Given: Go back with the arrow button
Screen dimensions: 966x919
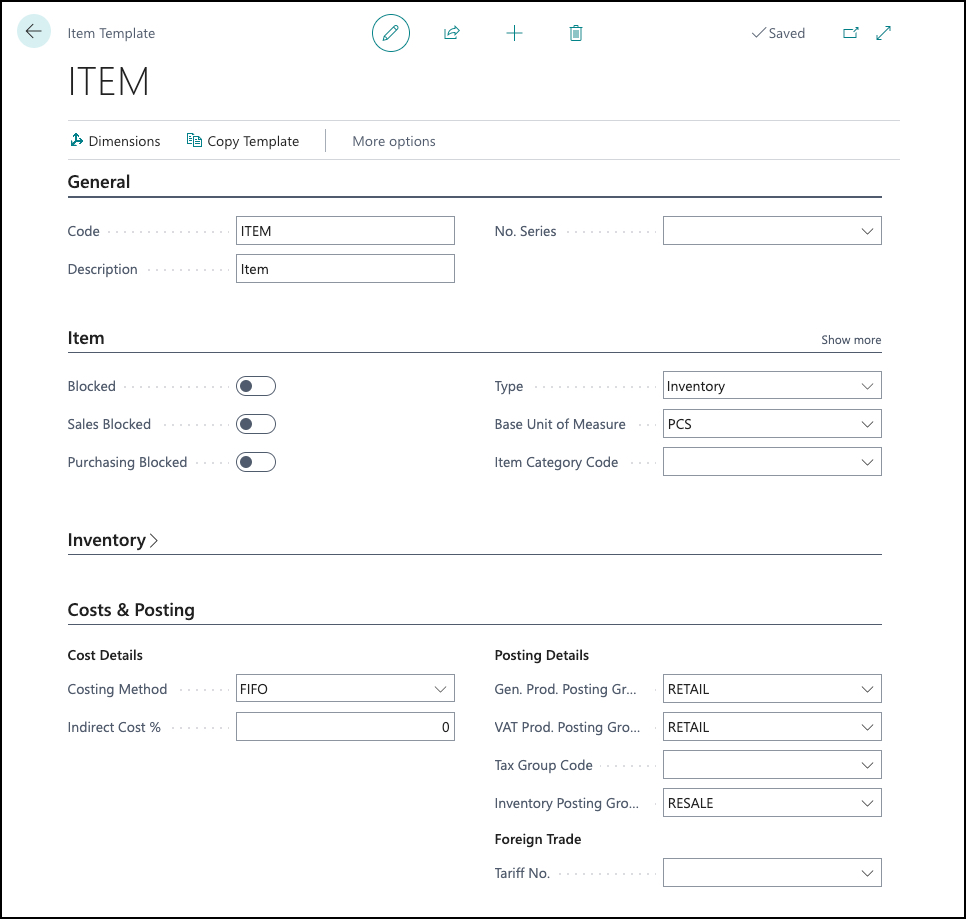Looking at the screenshot, I should 34,31.
